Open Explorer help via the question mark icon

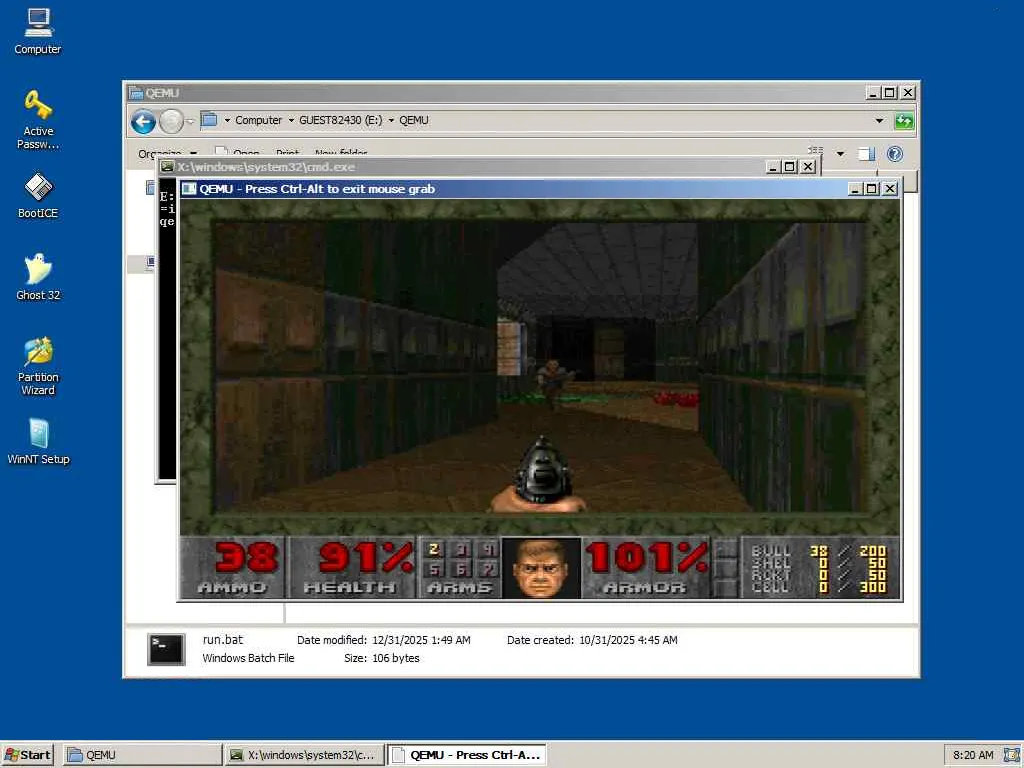tap(895, 153)
